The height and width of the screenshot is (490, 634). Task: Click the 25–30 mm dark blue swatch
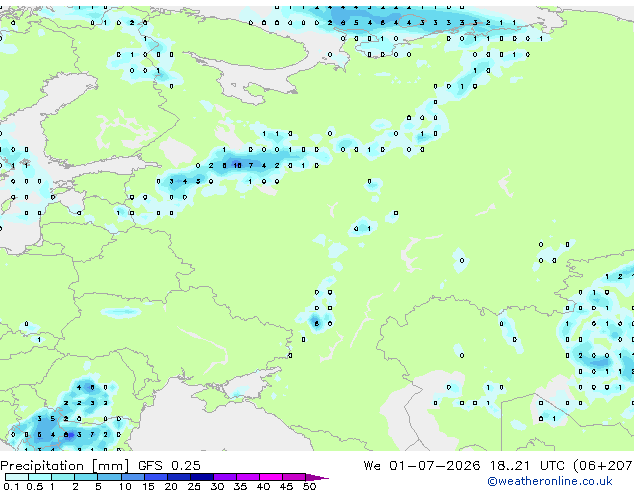pyautogui.click(x=202, y=477)
